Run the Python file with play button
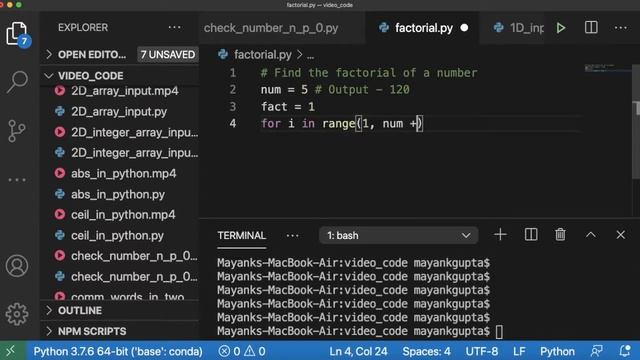This screenshot has width=640, height=360. (561, 28)
